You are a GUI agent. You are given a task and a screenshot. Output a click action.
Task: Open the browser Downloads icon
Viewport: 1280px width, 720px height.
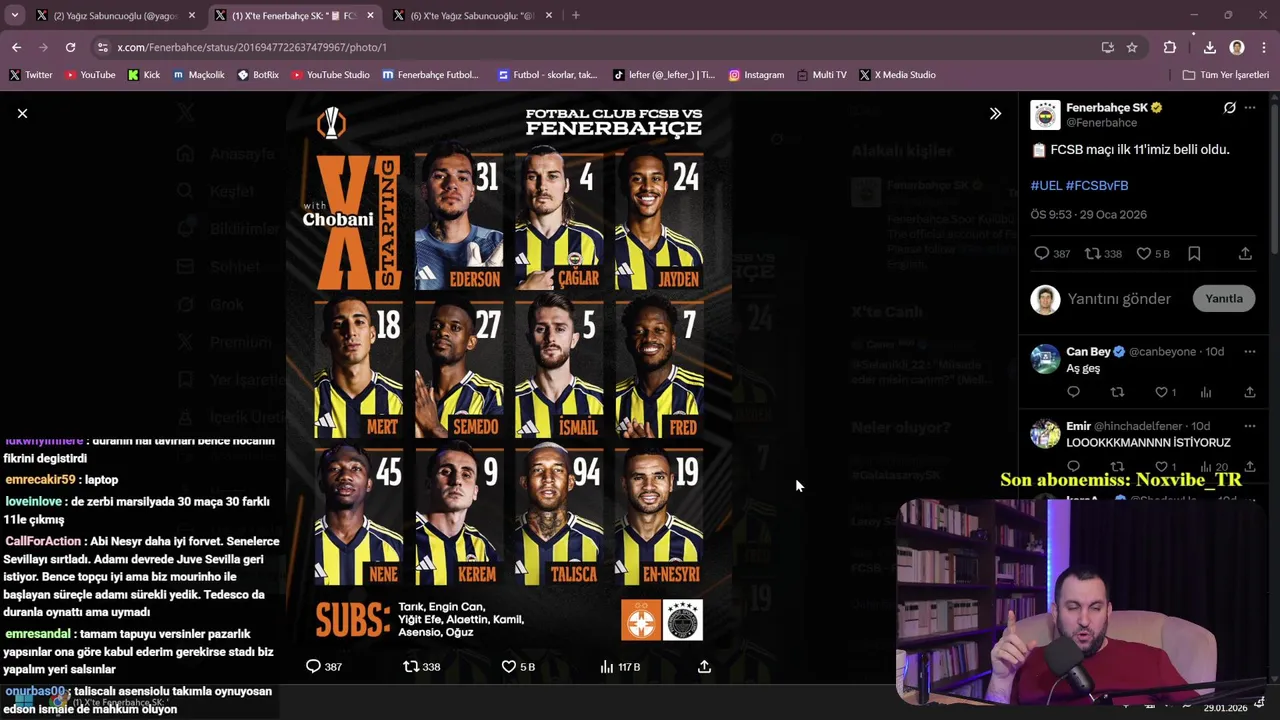click(1209, 47)
